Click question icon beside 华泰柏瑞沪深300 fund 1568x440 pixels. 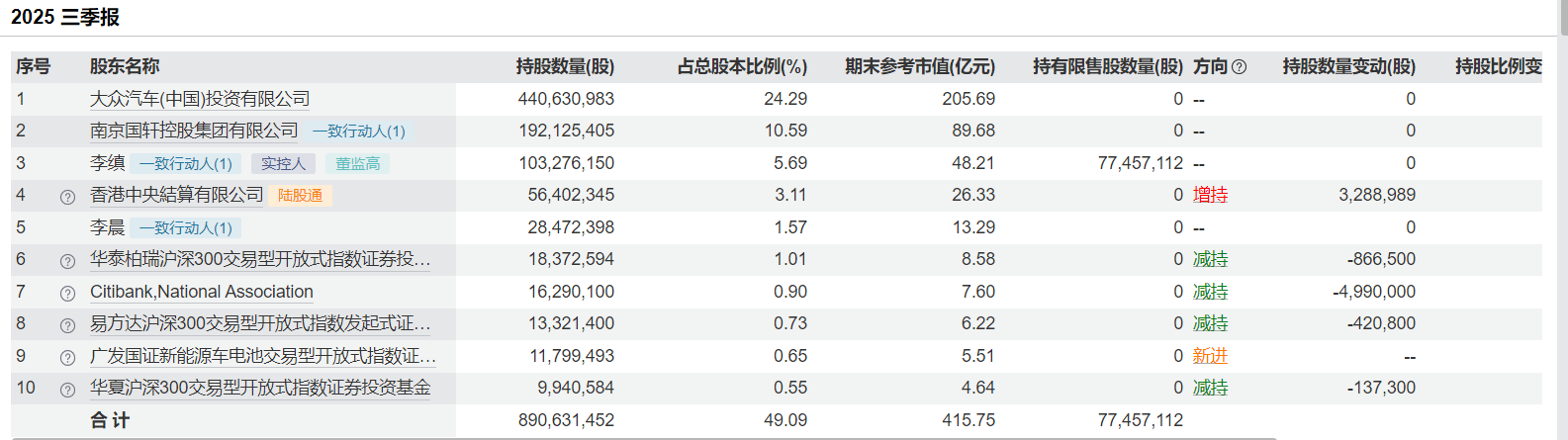tap(67, 261)
